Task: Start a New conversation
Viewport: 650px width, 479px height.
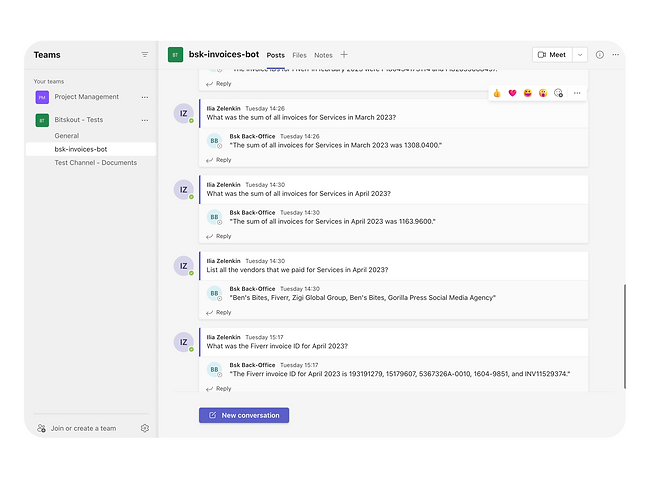Action: (x=244, y=415)
